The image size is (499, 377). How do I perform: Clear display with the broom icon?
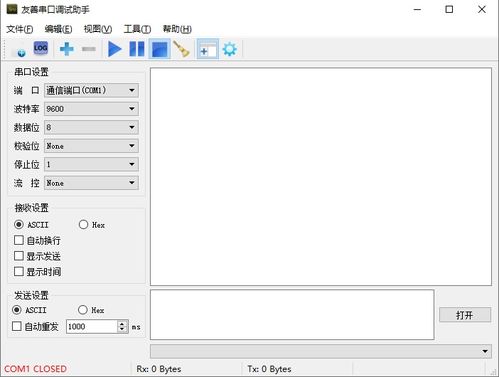[x=182, y=49]
